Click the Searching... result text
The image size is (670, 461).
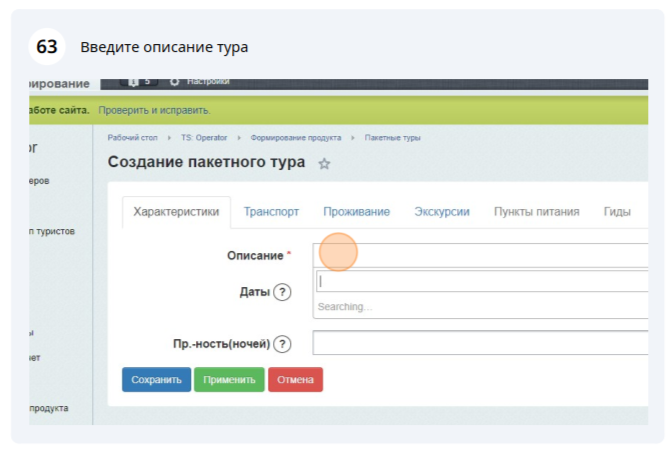345,307
